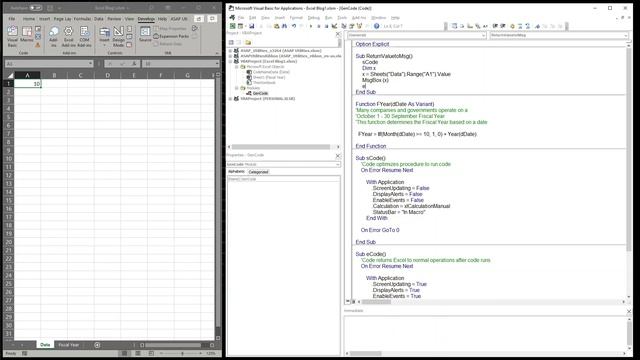Open VBA Help question mark icon
Screen dimensions: 640x360
coord(376,26)
